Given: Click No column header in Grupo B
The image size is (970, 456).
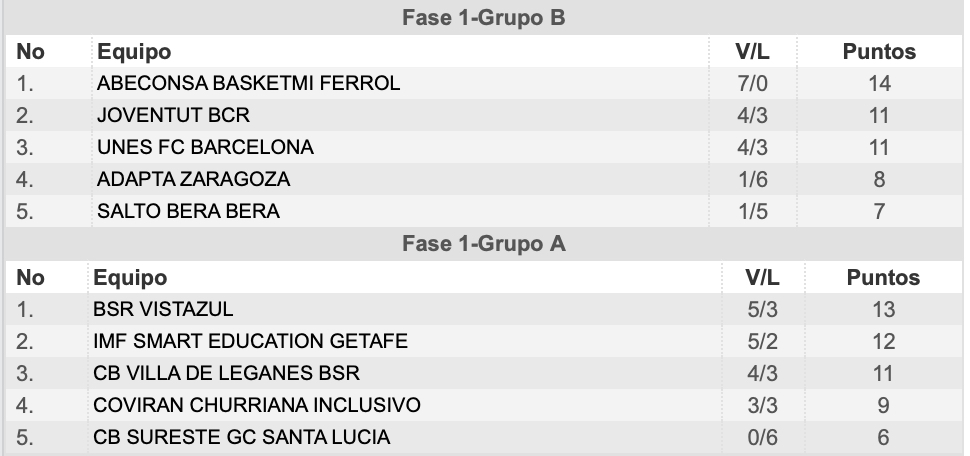Looking at the screenshot, I should [30, 51].
